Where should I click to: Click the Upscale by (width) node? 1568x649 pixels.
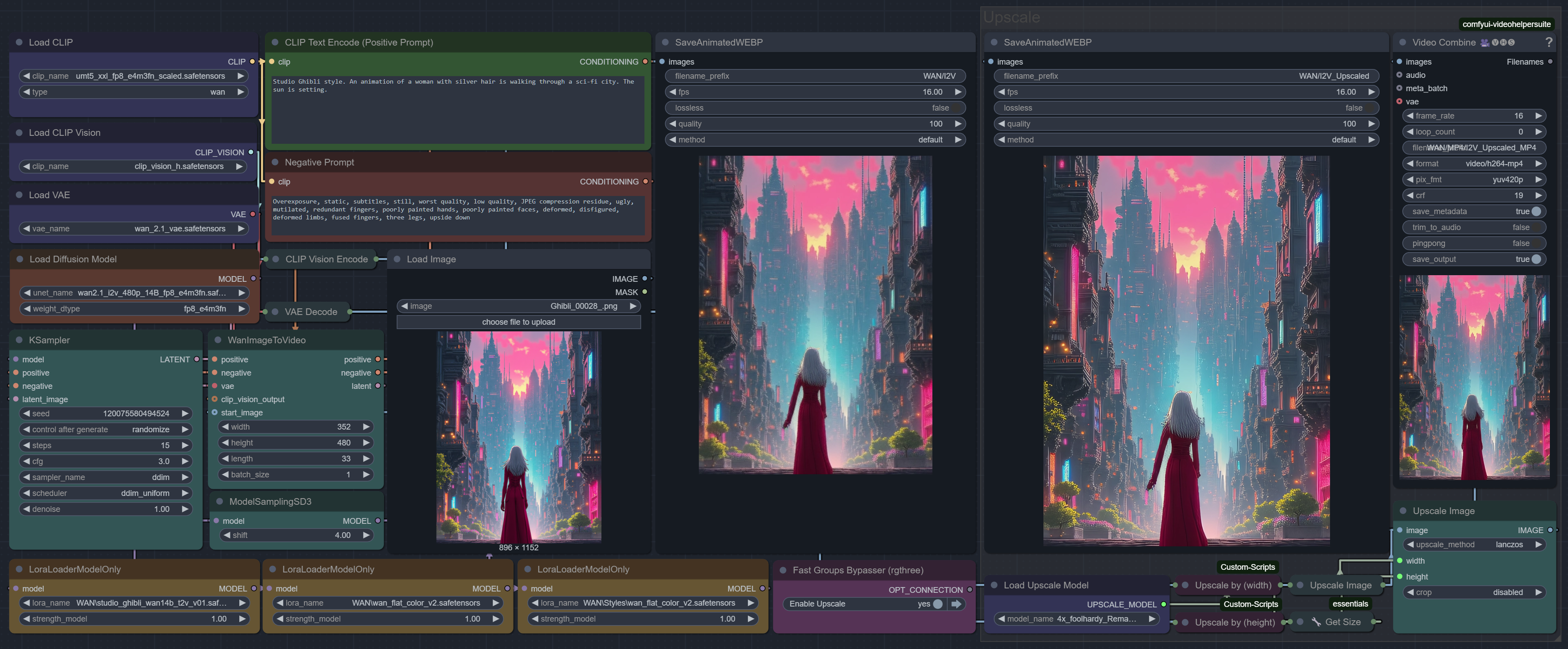(x=1233, y=585)
